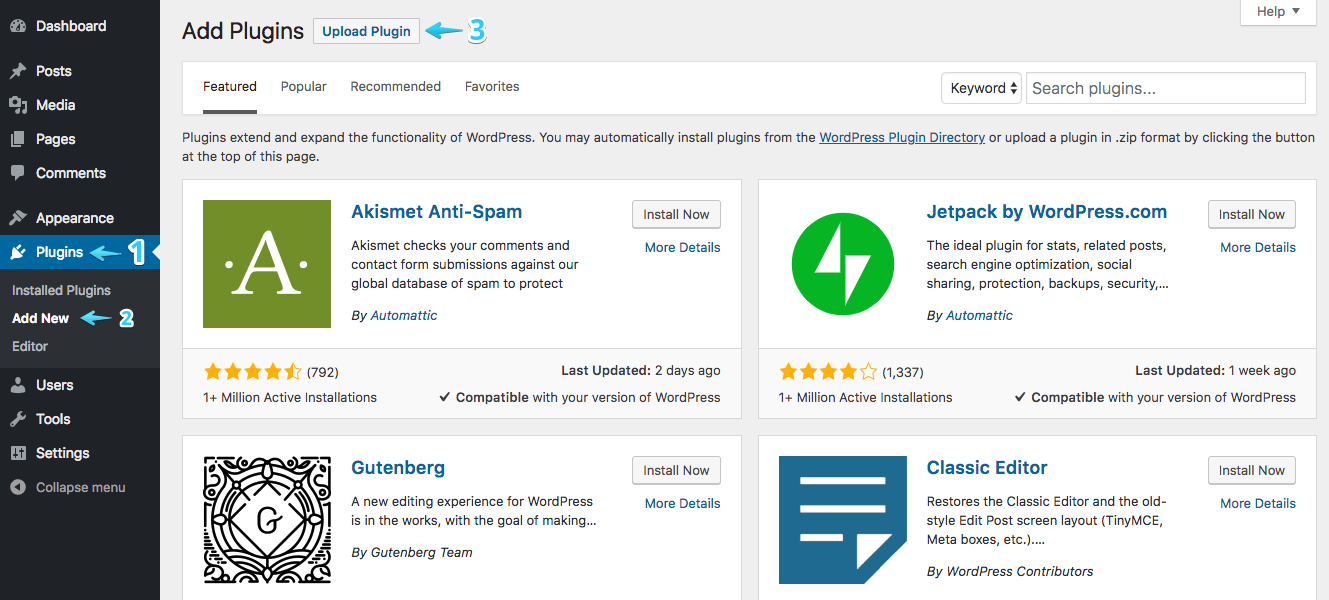Click the Automattic author link under Akismet
This screenshot has height=600, width=1329.
click(x=404, y=315)
